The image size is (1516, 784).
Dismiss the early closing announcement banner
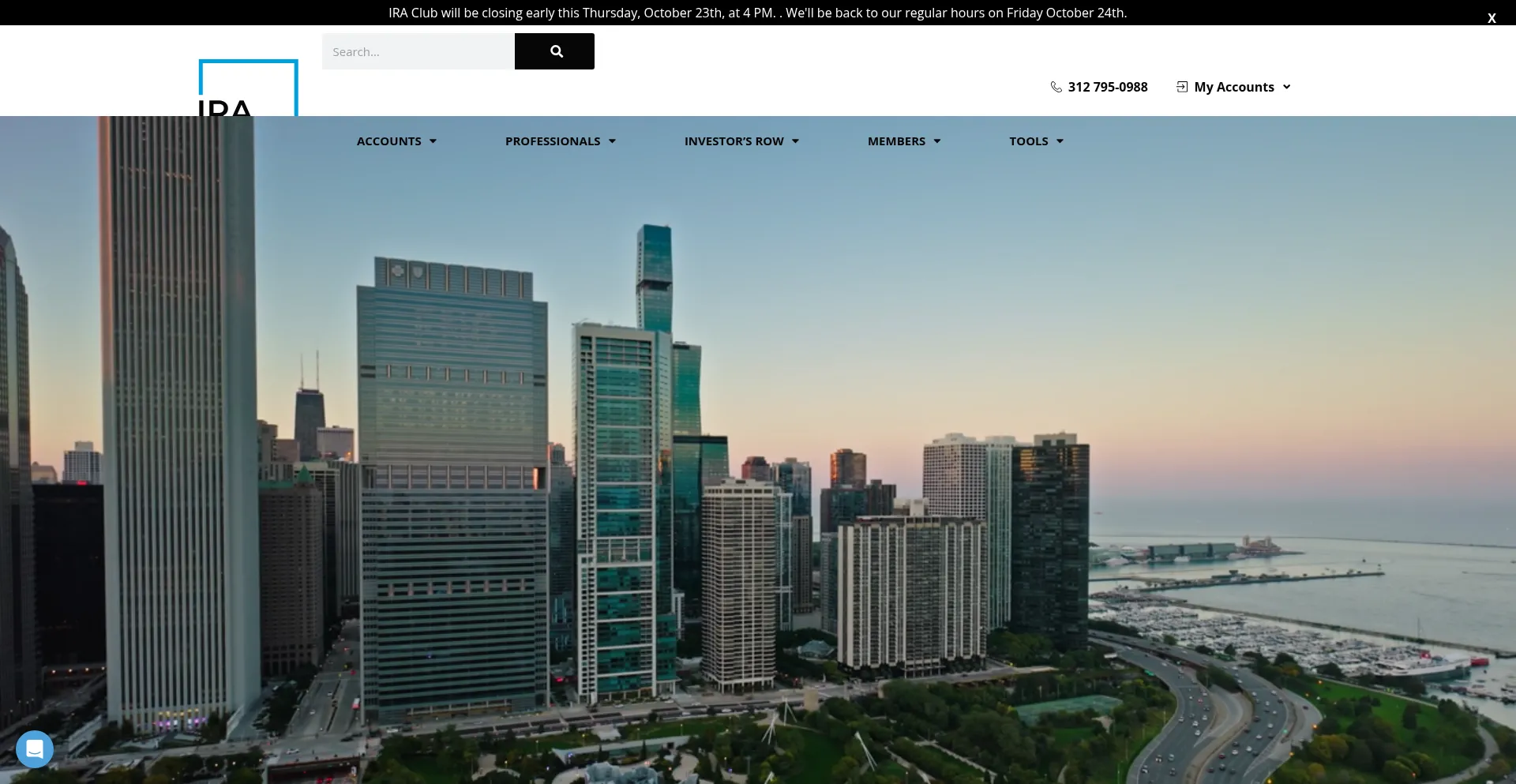tap(1491, 18)
